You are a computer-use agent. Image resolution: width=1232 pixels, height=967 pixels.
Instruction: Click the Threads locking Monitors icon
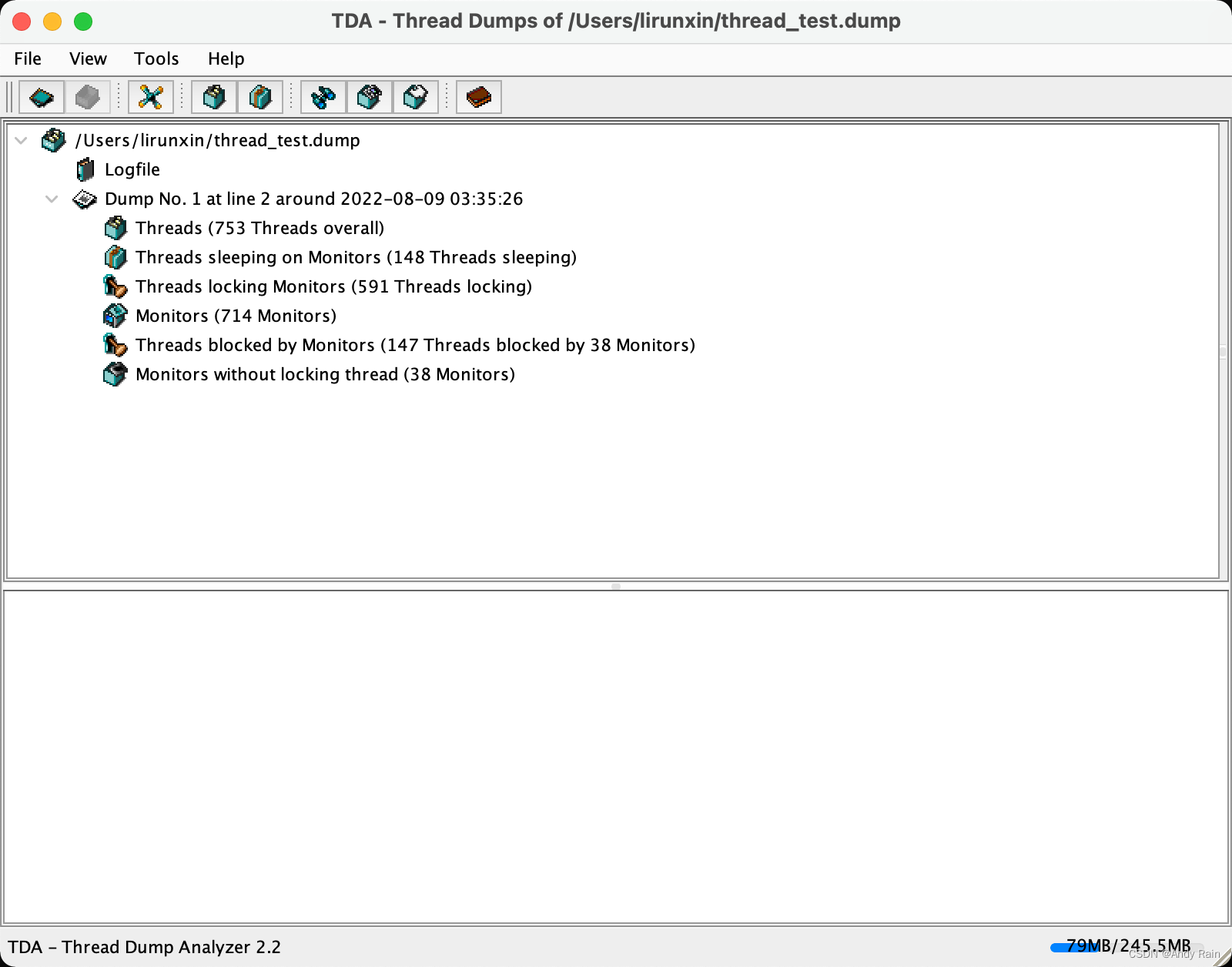coord(115,286)
